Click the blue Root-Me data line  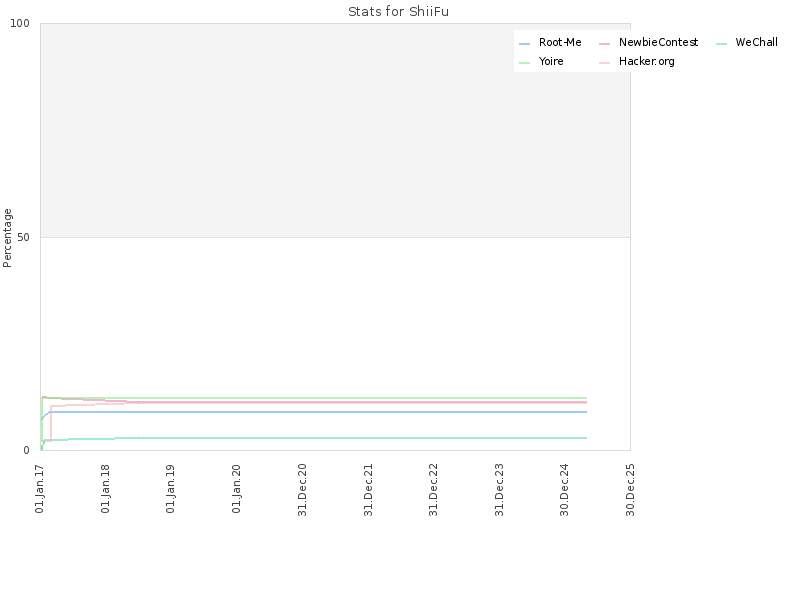click(316, 412)
